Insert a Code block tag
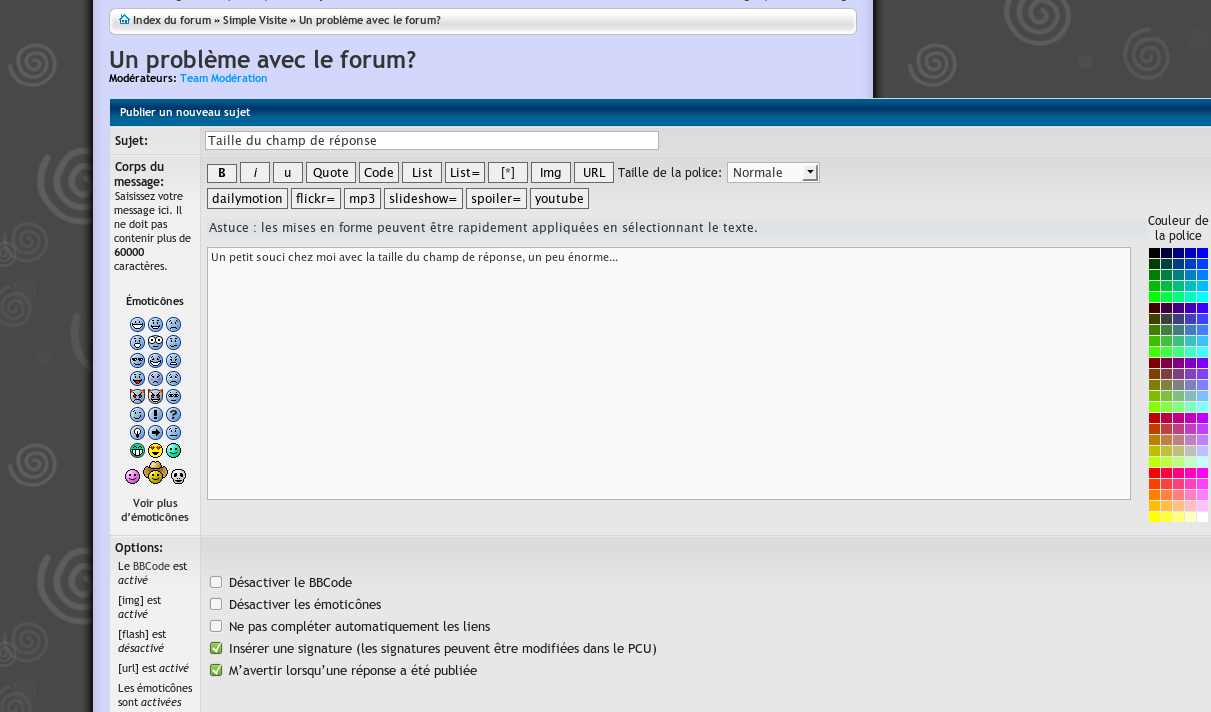This screenshot has height=712, width=1211. 378,172
